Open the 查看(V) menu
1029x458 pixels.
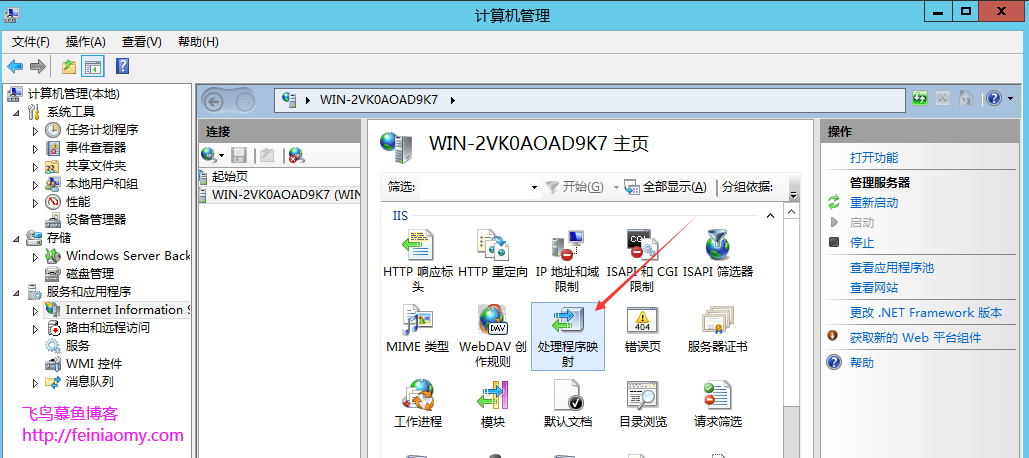click(x=142, y=42)
